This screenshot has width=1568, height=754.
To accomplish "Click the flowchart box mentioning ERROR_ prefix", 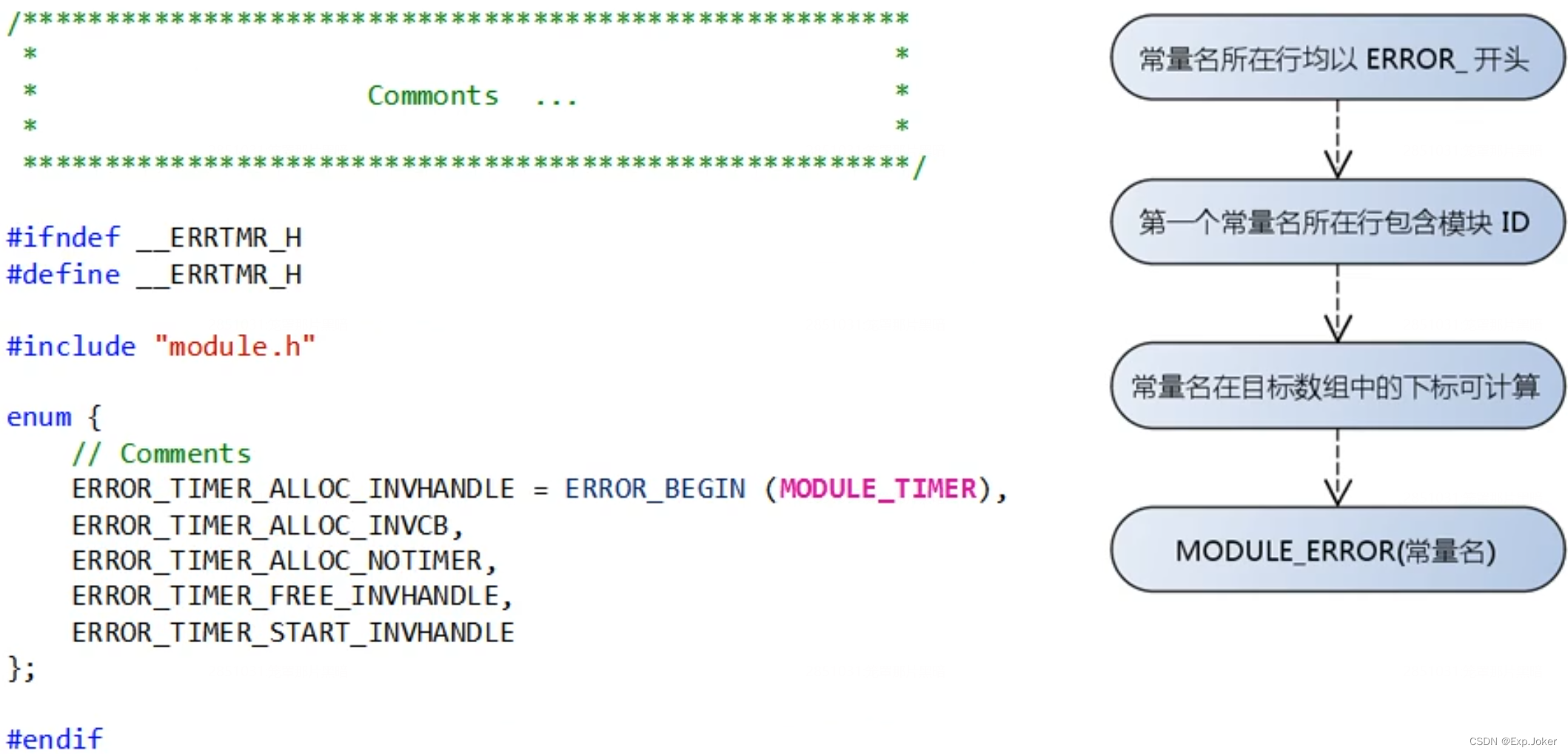I will click(x=1336, y=58).
